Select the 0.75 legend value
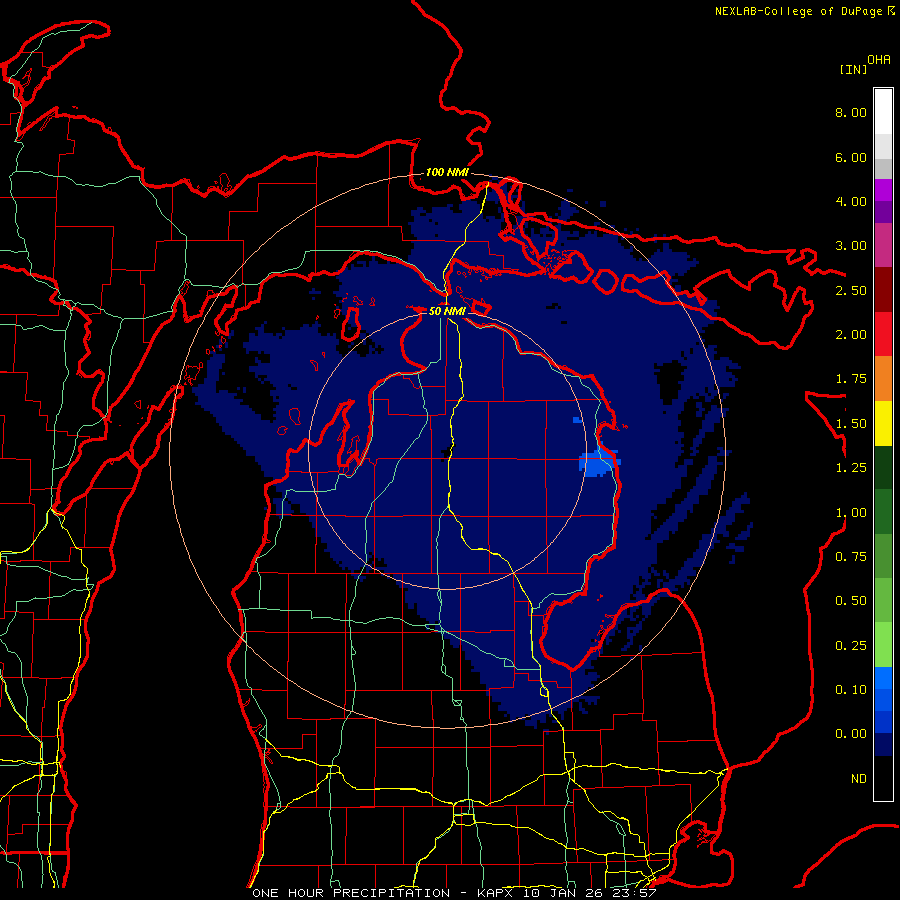 pyautogui.click(x=851, y=557)
